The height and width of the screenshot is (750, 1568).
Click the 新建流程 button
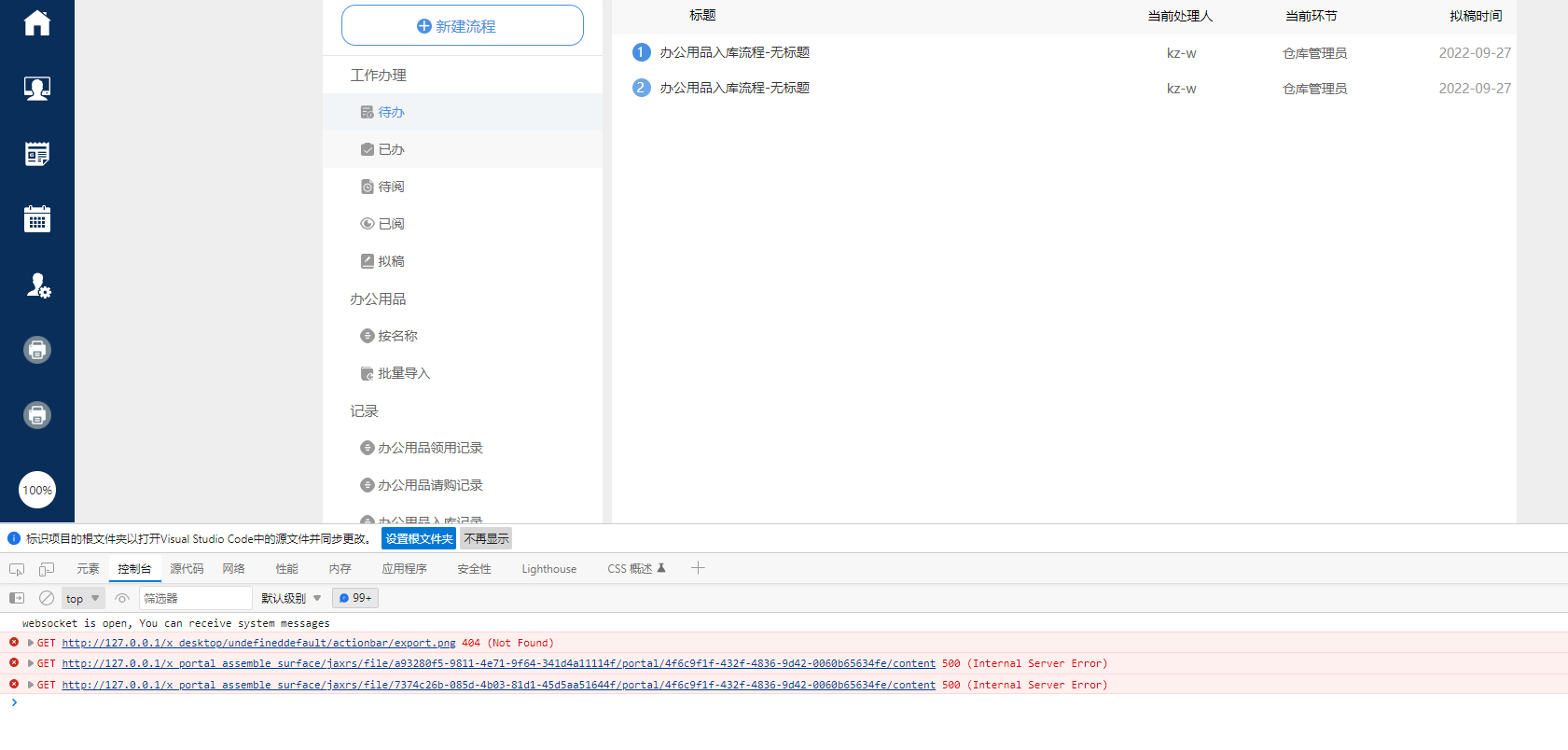463,26
